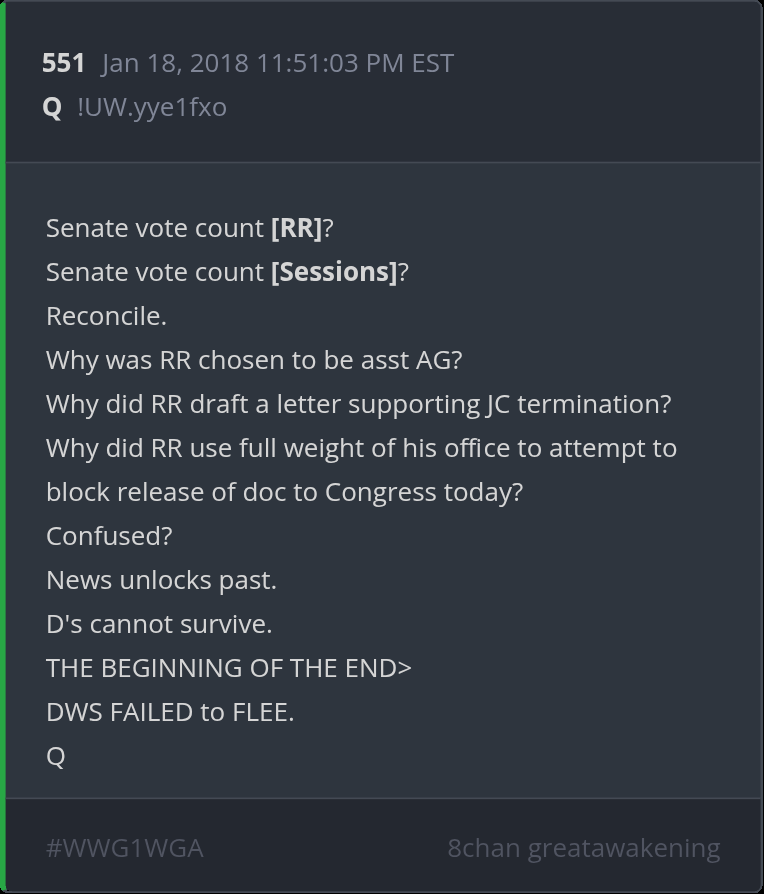This screenshot has height=894, width=764.
Task: Click the green vertical bar on left edge
Action: coord(3,447)
